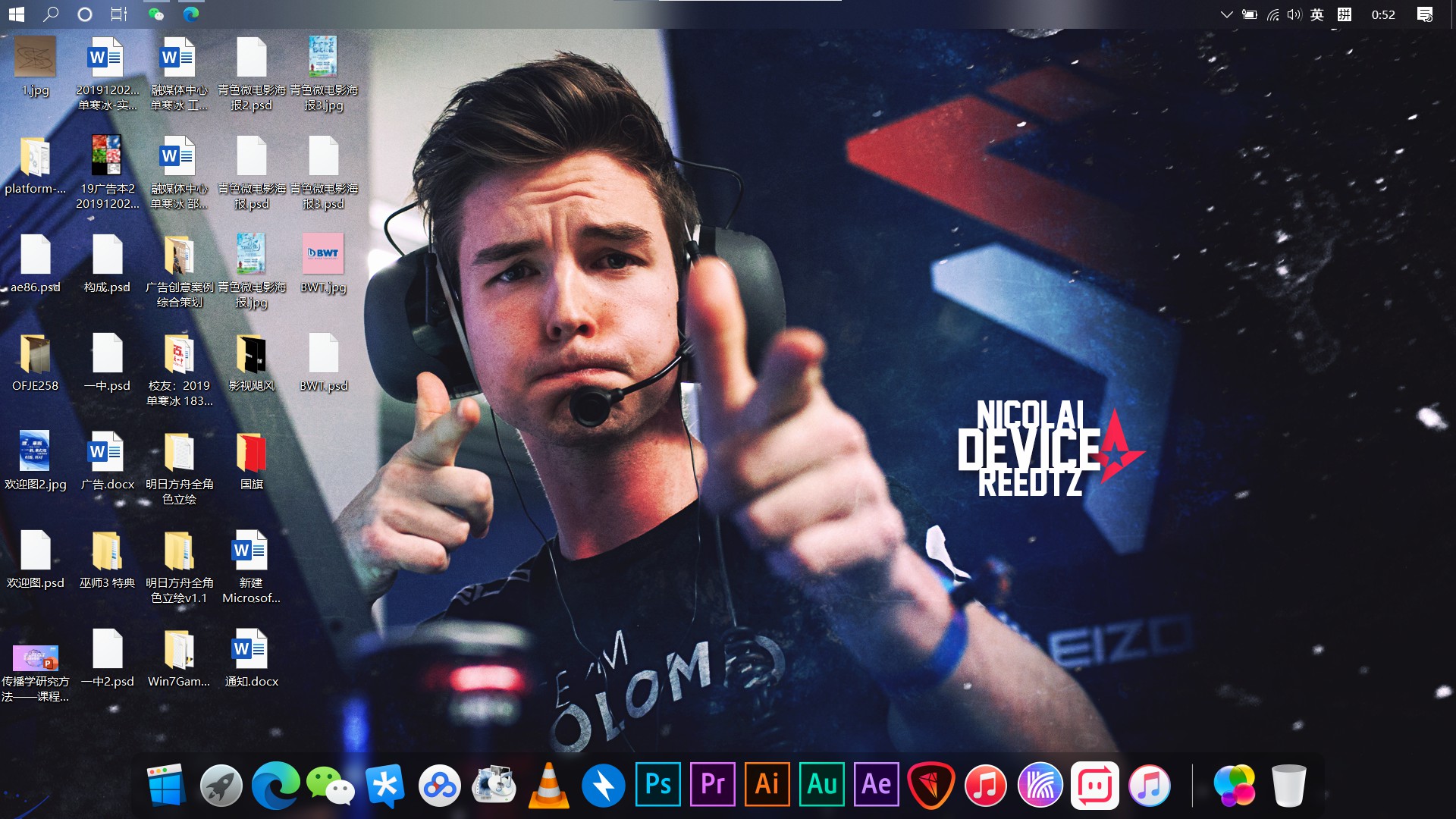Select the 通知.docx document

252,658
